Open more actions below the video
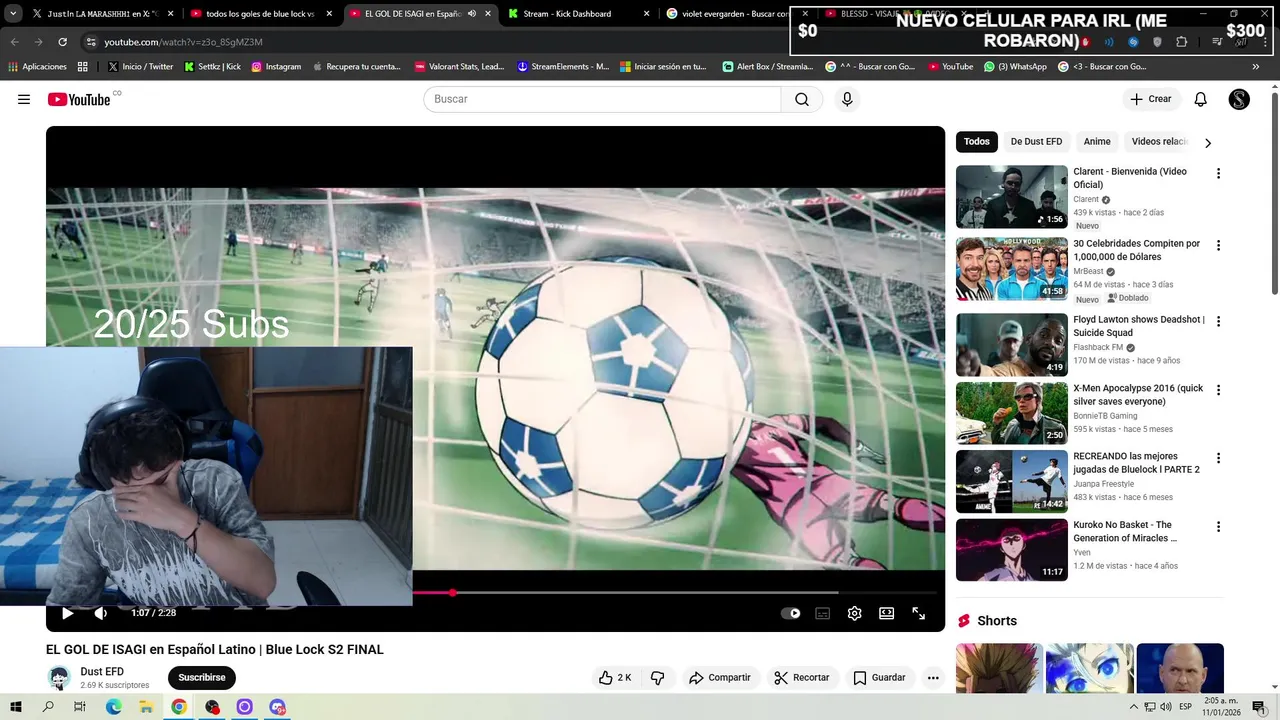1280x720 pixels. point(933,677)
